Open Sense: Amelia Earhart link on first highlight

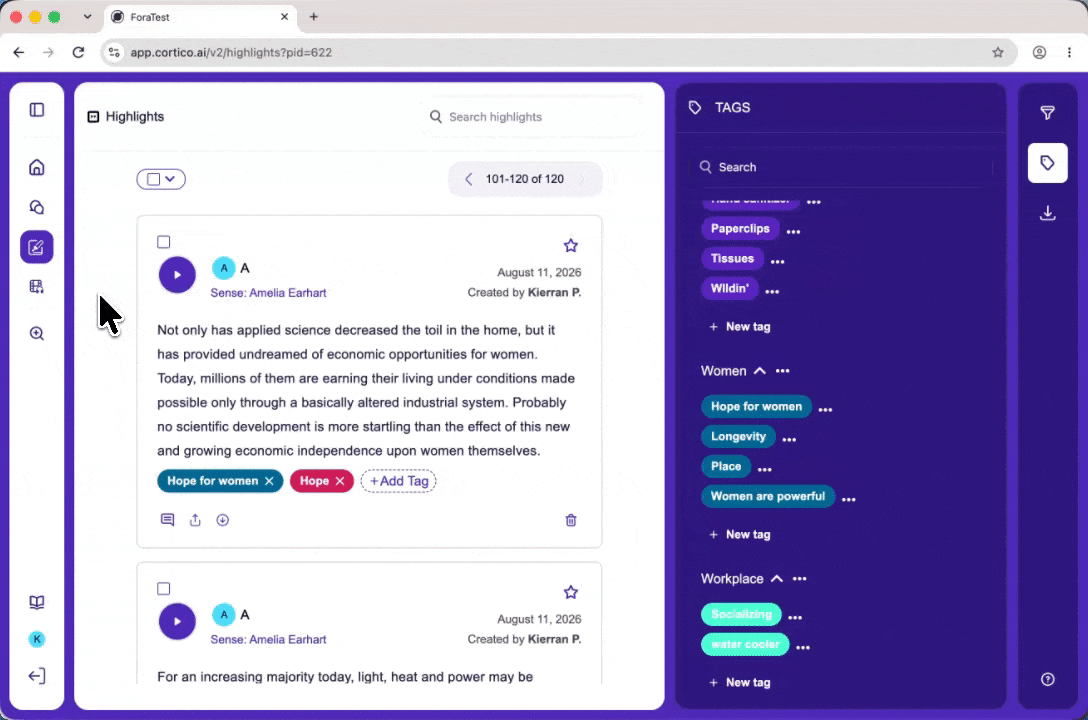tap(269, 293)
